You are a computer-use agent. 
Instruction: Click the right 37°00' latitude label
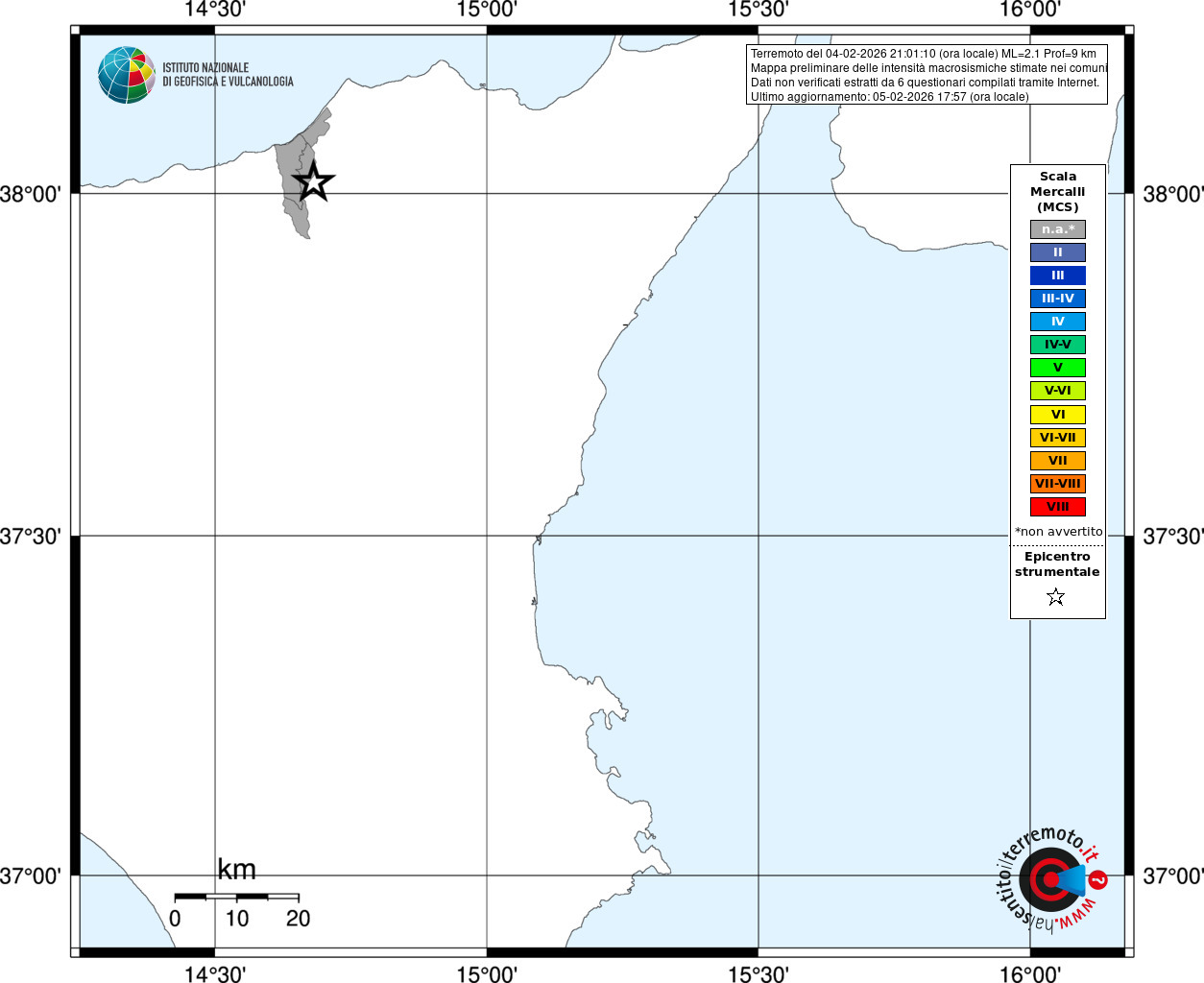pos(1173,876)
